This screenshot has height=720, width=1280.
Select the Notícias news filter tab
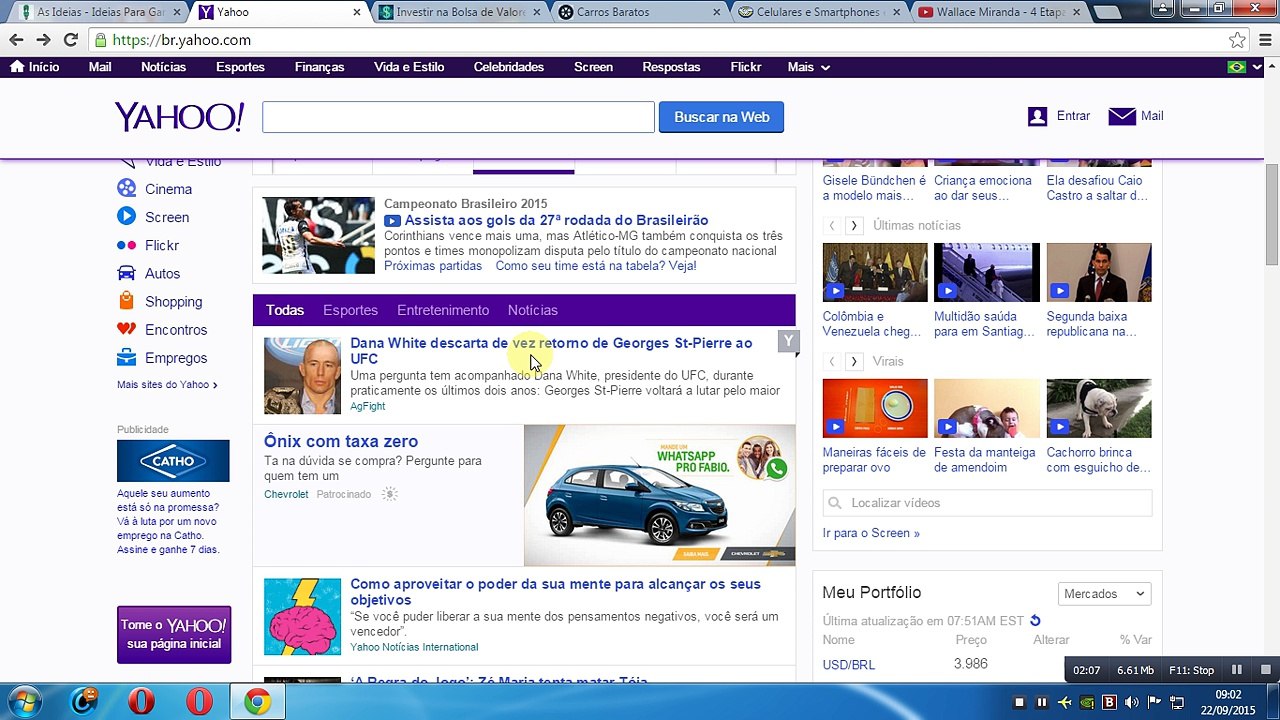[x=532, y=310]
